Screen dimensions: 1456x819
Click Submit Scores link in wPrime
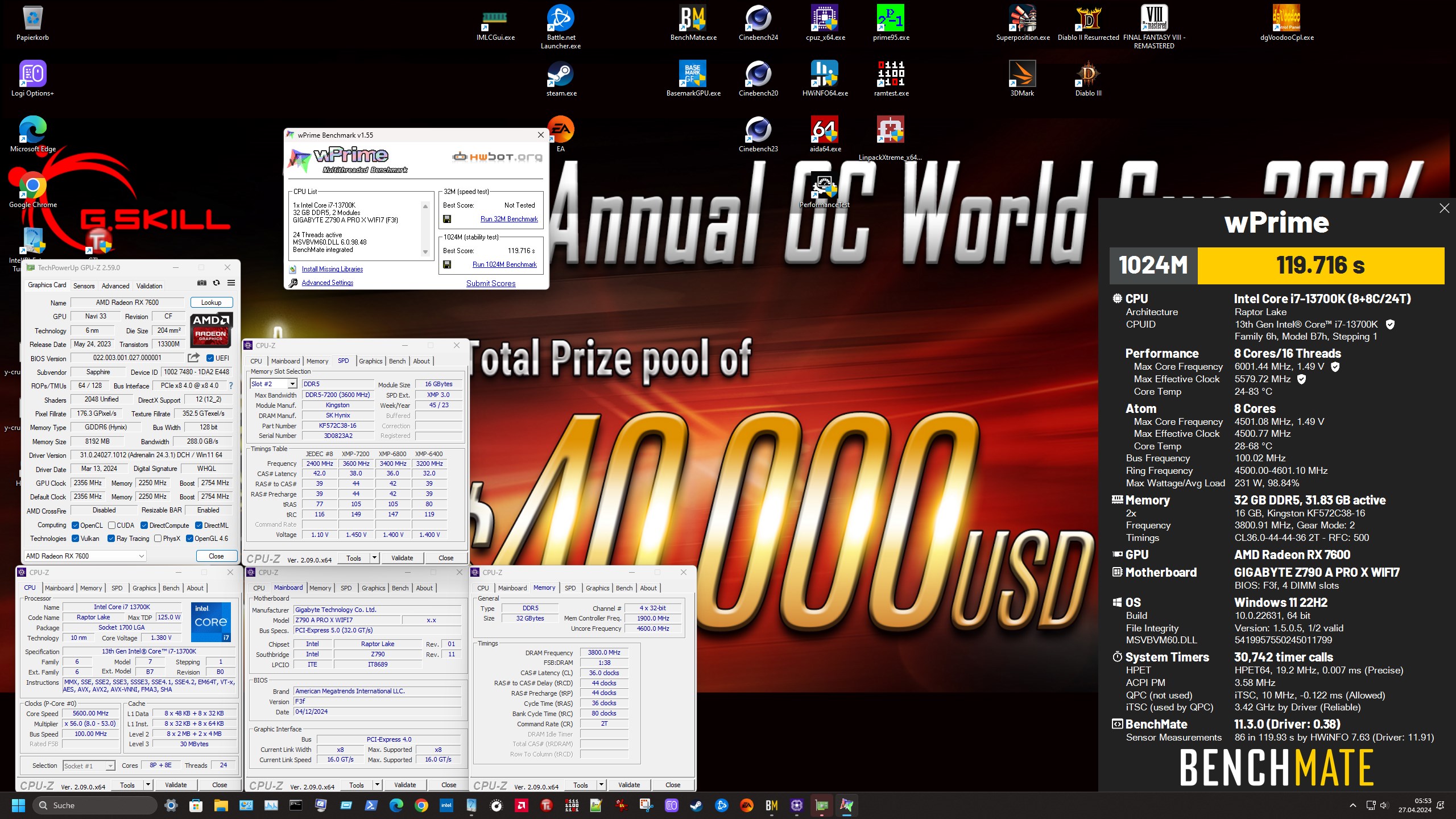(x=491, y=283)
